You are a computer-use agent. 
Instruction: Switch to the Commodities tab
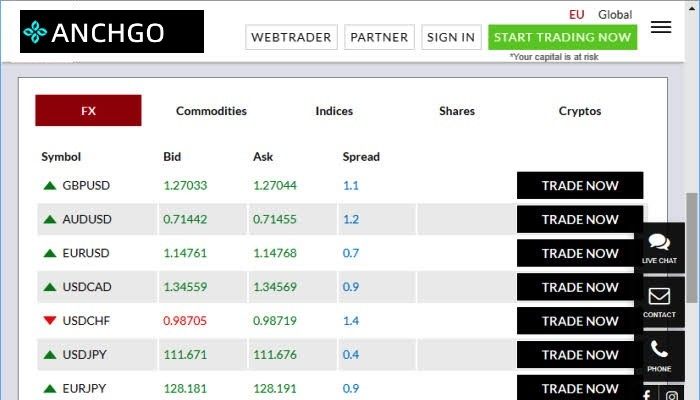(x=211, y=111)
